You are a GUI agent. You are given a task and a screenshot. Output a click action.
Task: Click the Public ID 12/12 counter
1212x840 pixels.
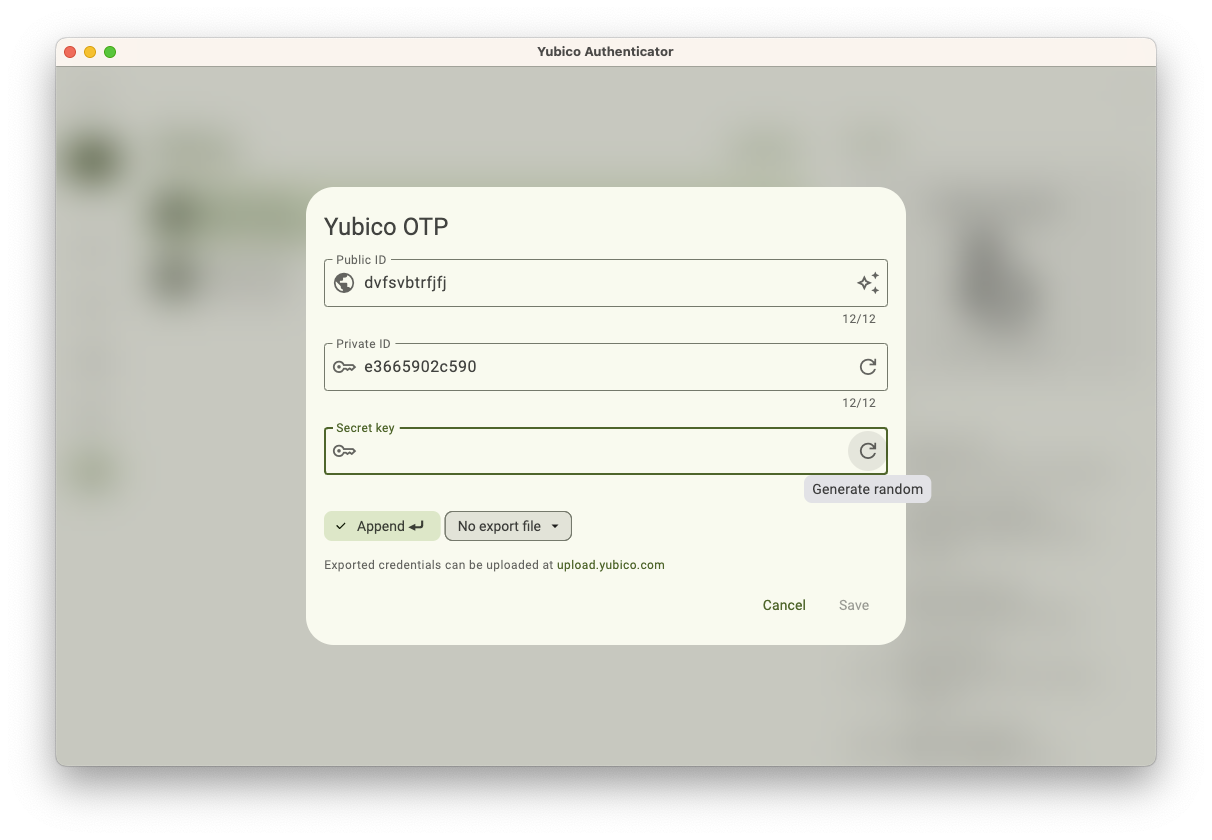[859, 319]
